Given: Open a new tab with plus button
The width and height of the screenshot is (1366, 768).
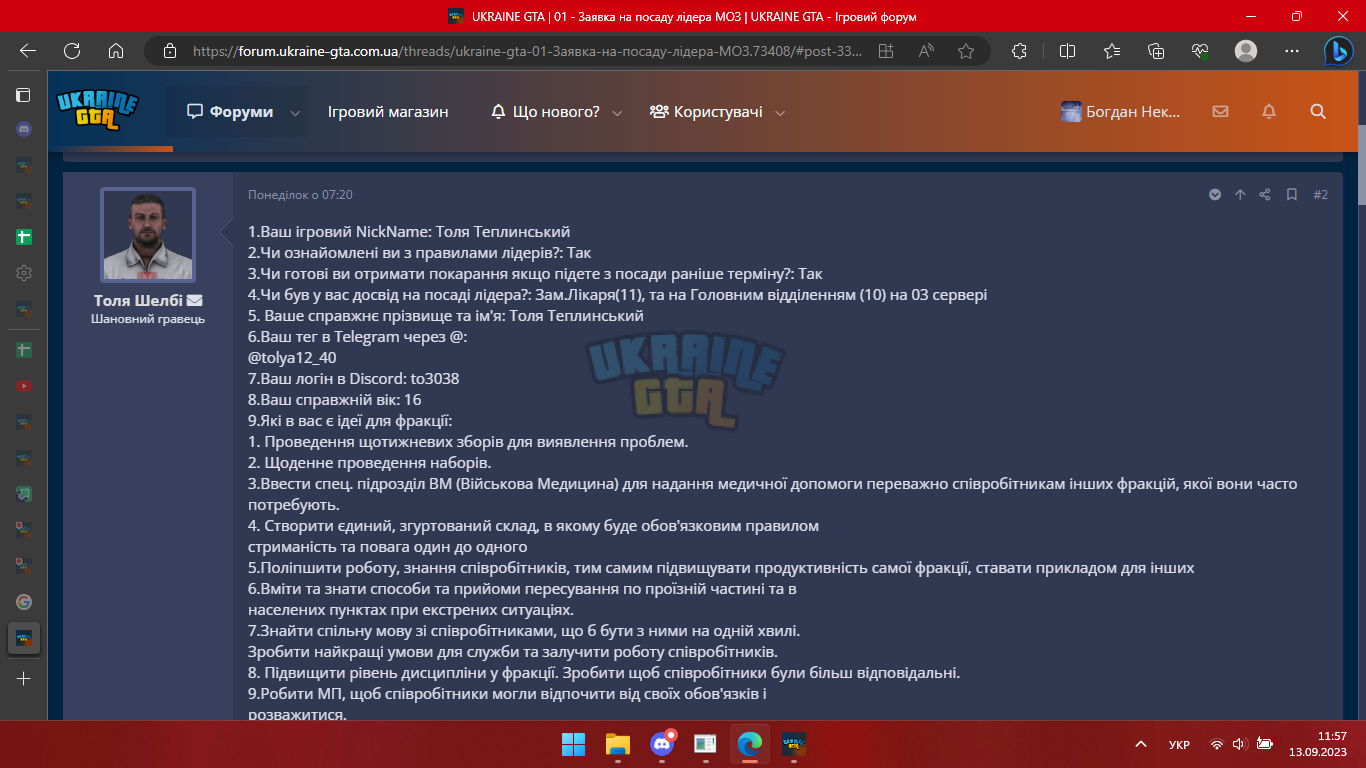Looking at the screenshot, I should pyautogui.click(x=24, y=678).
